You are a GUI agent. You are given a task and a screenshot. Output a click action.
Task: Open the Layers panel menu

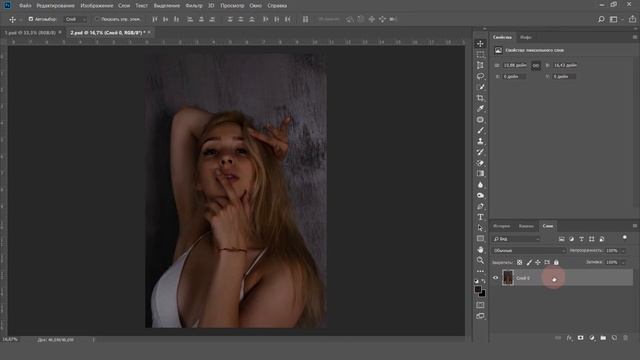(x=635, y=226)
